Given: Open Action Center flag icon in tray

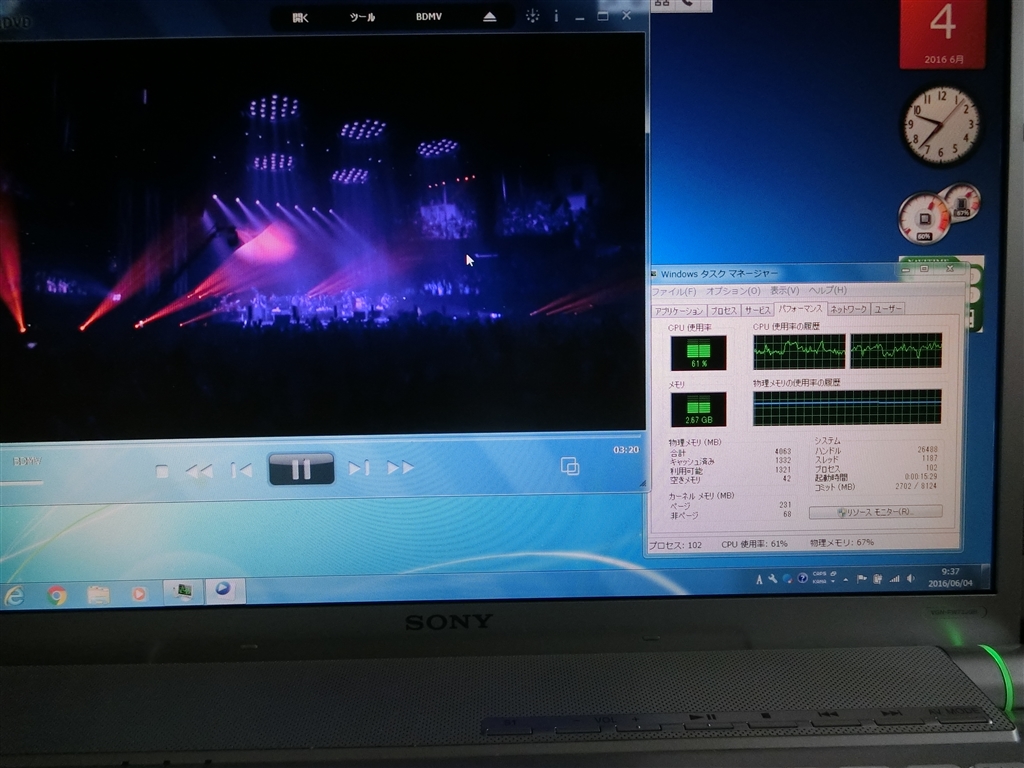Looking at the screenshot, I should tap(861, 579).
